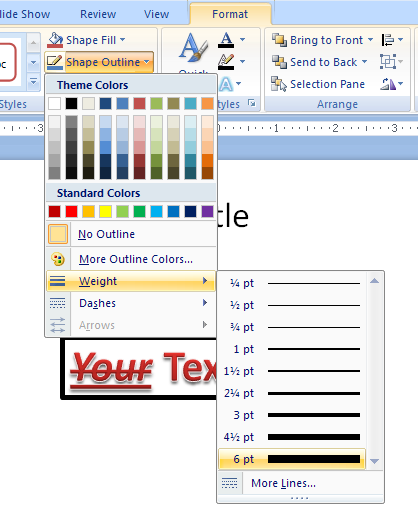418x525 pixels.
Task: Pick black theme color swatch
Action: [x=71, y=103]
